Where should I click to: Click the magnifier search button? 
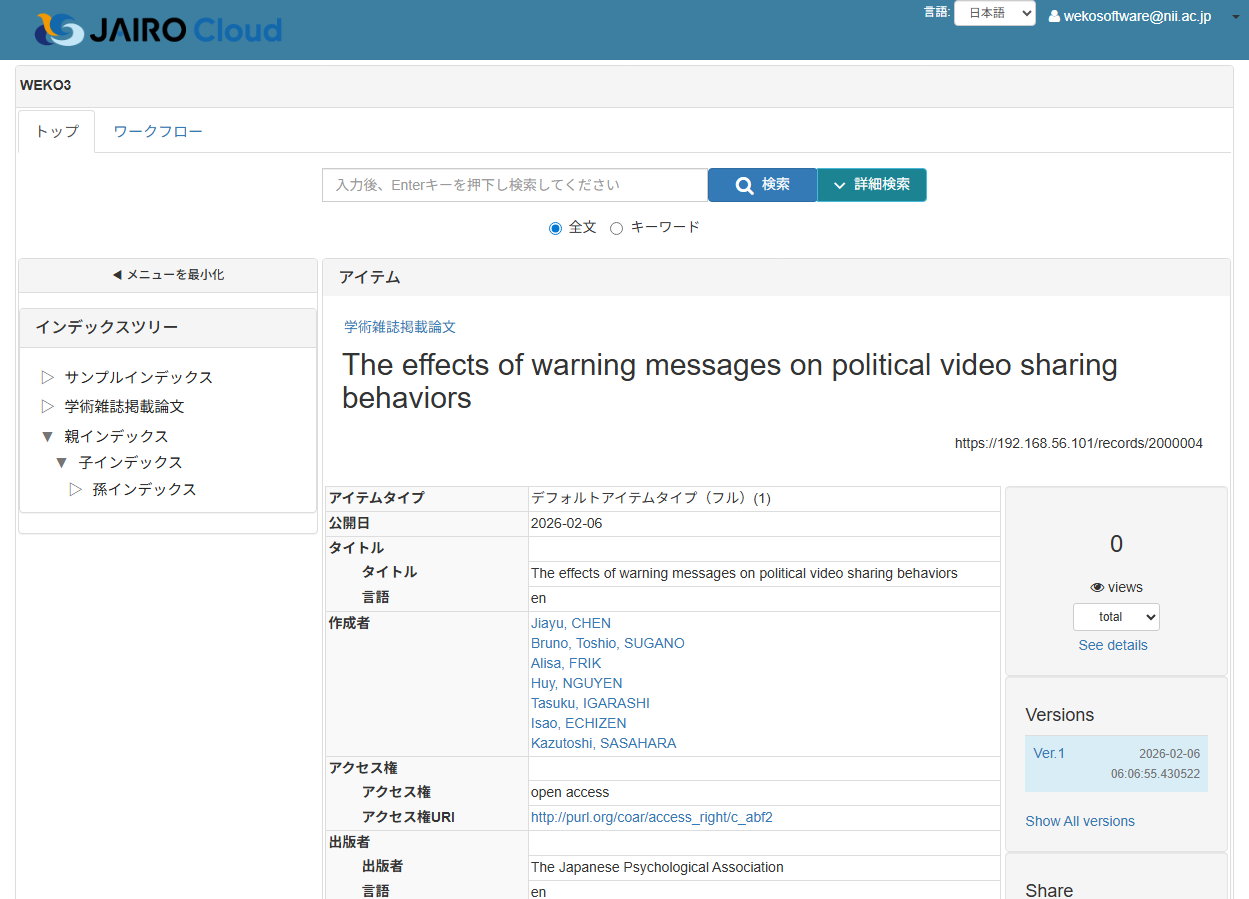pyautogui.click(x=762, y=185)
